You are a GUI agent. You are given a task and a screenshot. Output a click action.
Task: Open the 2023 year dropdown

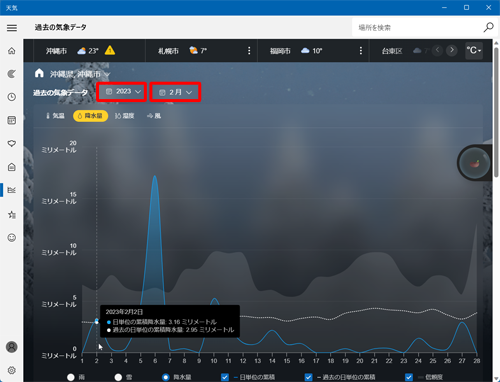click(123, 92)
